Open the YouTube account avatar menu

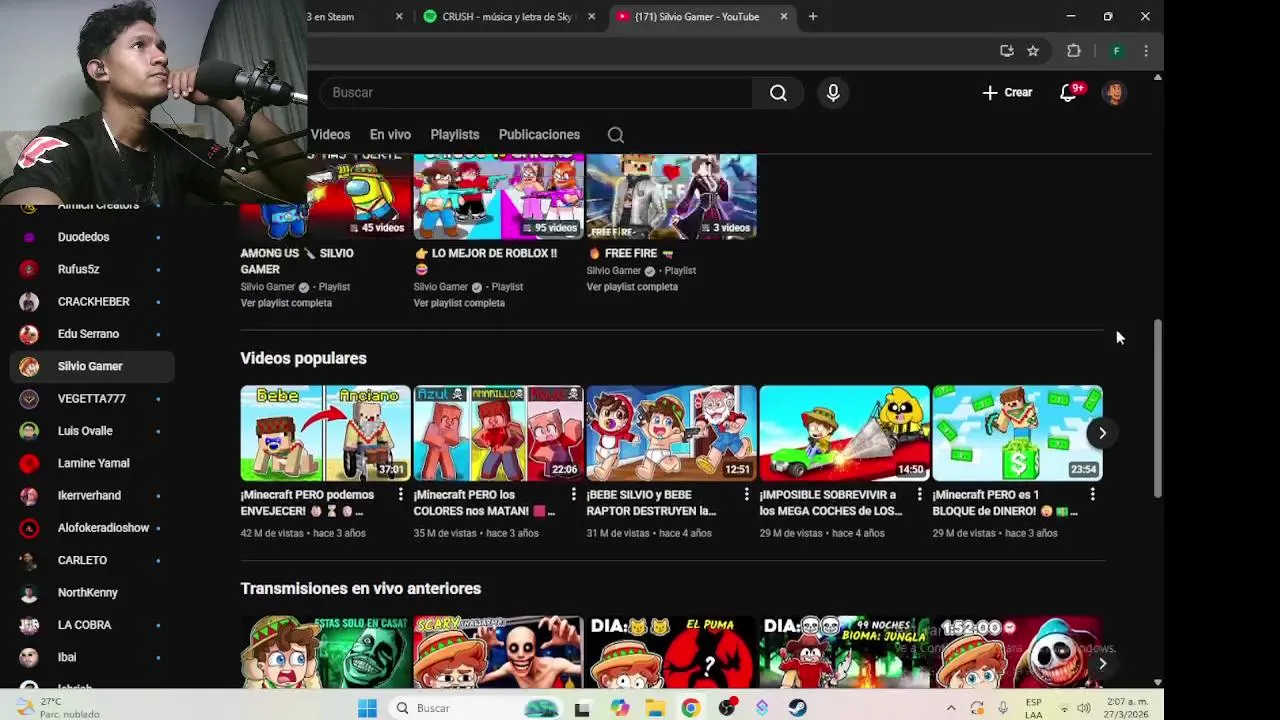[1114, 93]
